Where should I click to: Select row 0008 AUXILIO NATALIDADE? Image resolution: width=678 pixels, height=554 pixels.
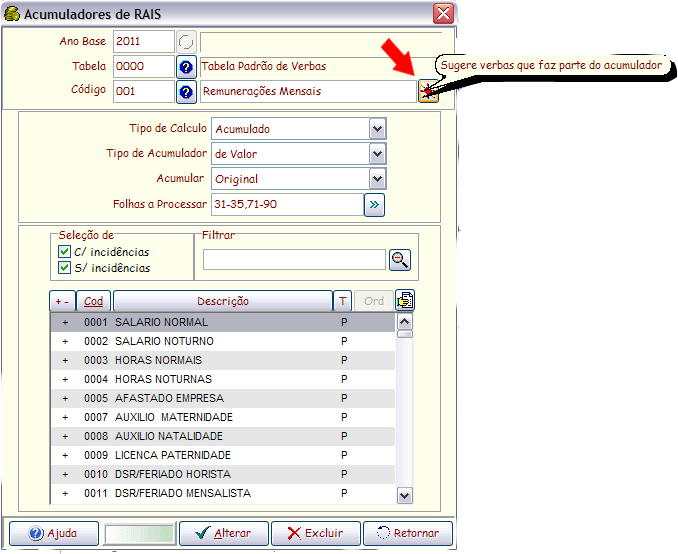tap(223, 436)
